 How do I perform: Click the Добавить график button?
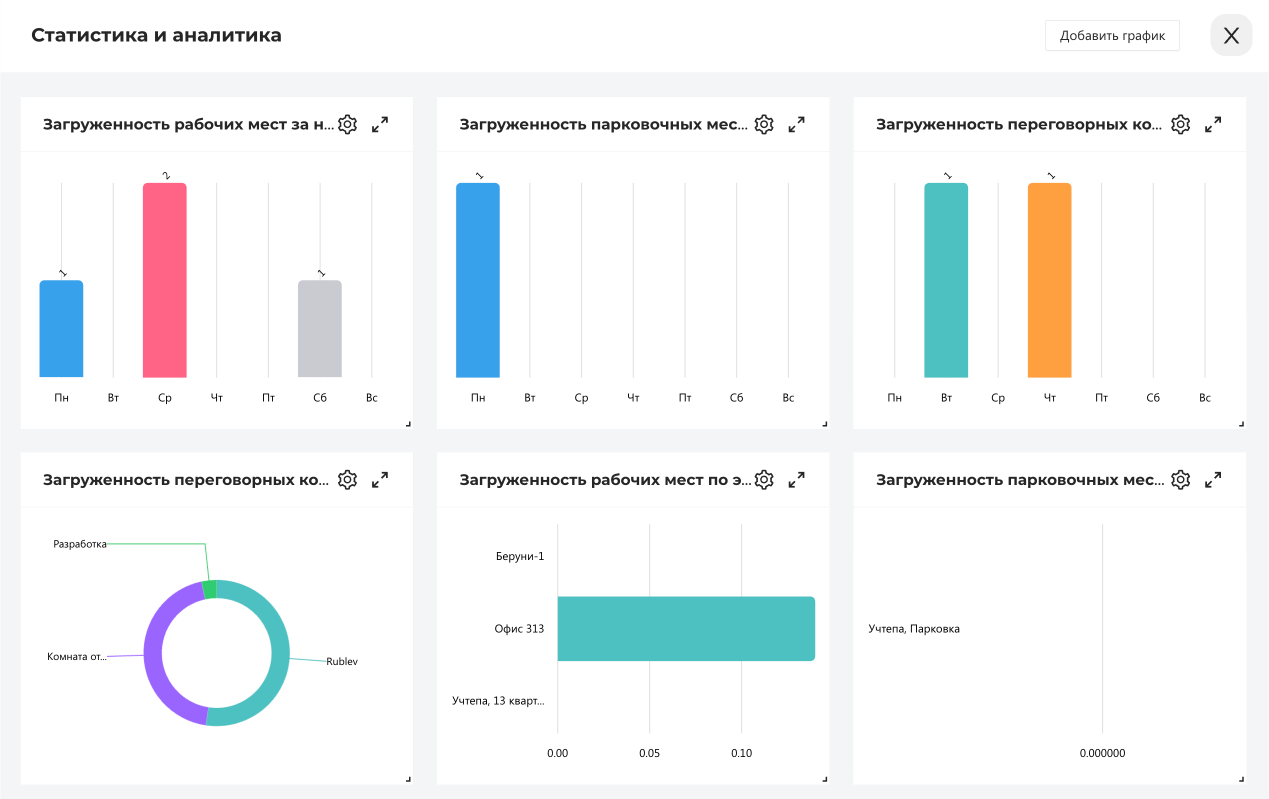tap(1112, 36)
